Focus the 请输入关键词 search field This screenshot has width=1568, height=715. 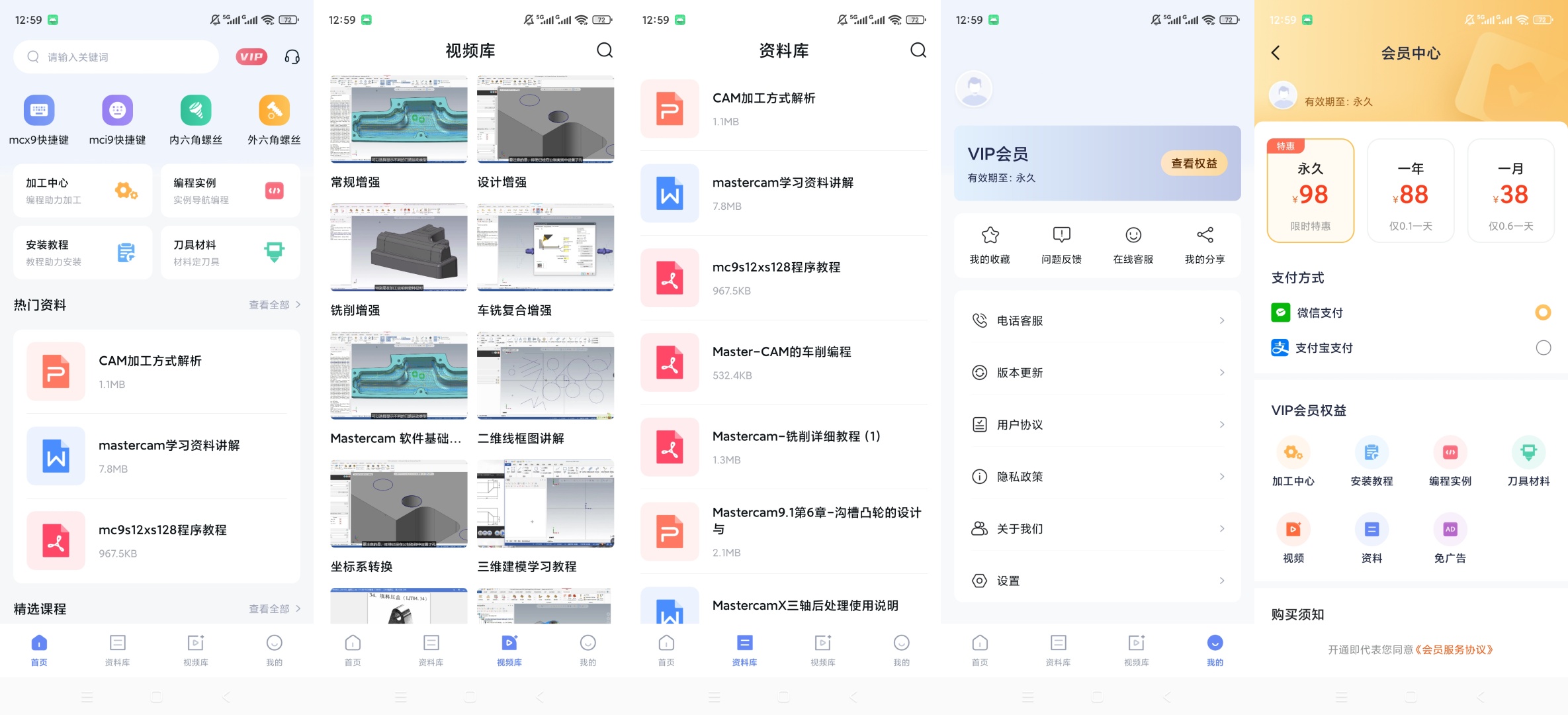[116, 57]
